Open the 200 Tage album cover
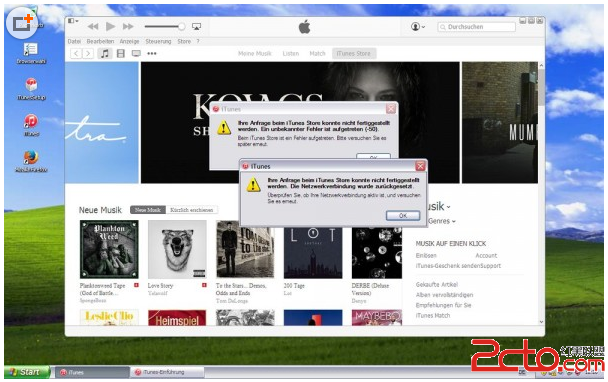 (313, 252)
